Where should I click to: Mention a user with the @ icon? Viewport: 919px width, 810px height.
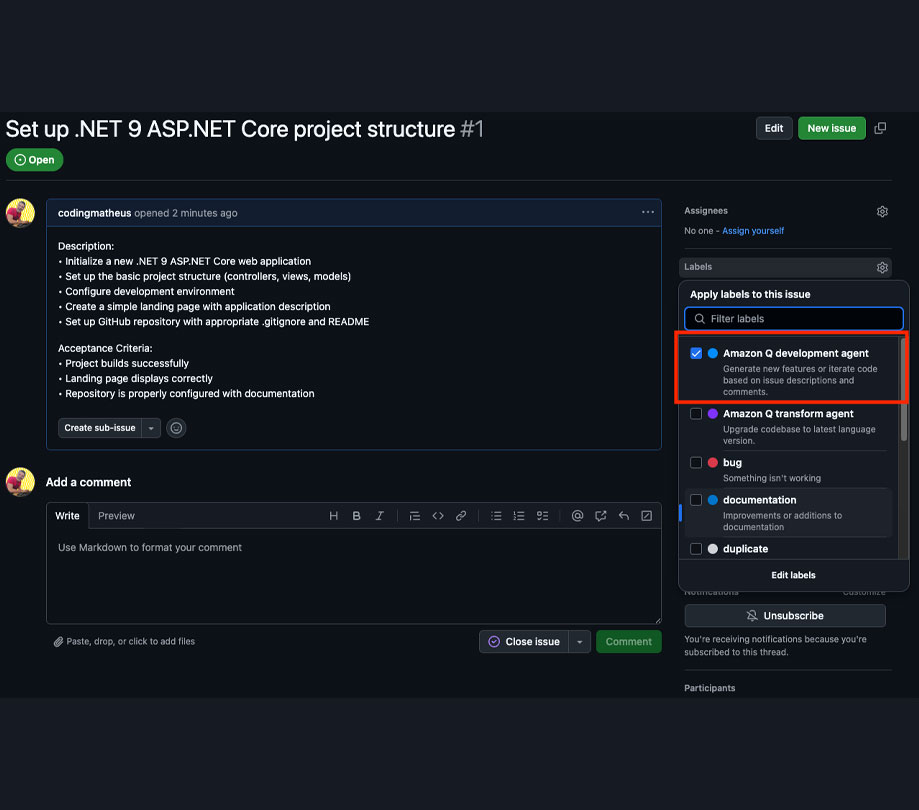click(x=577, y=516)
